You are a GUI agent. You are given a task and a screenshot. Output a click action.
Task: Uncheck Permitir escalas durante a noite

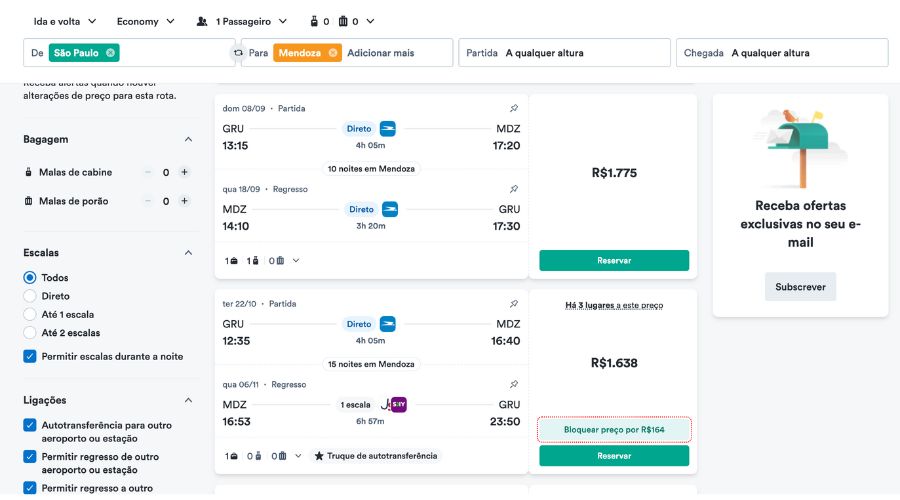(x=30, y=356)
